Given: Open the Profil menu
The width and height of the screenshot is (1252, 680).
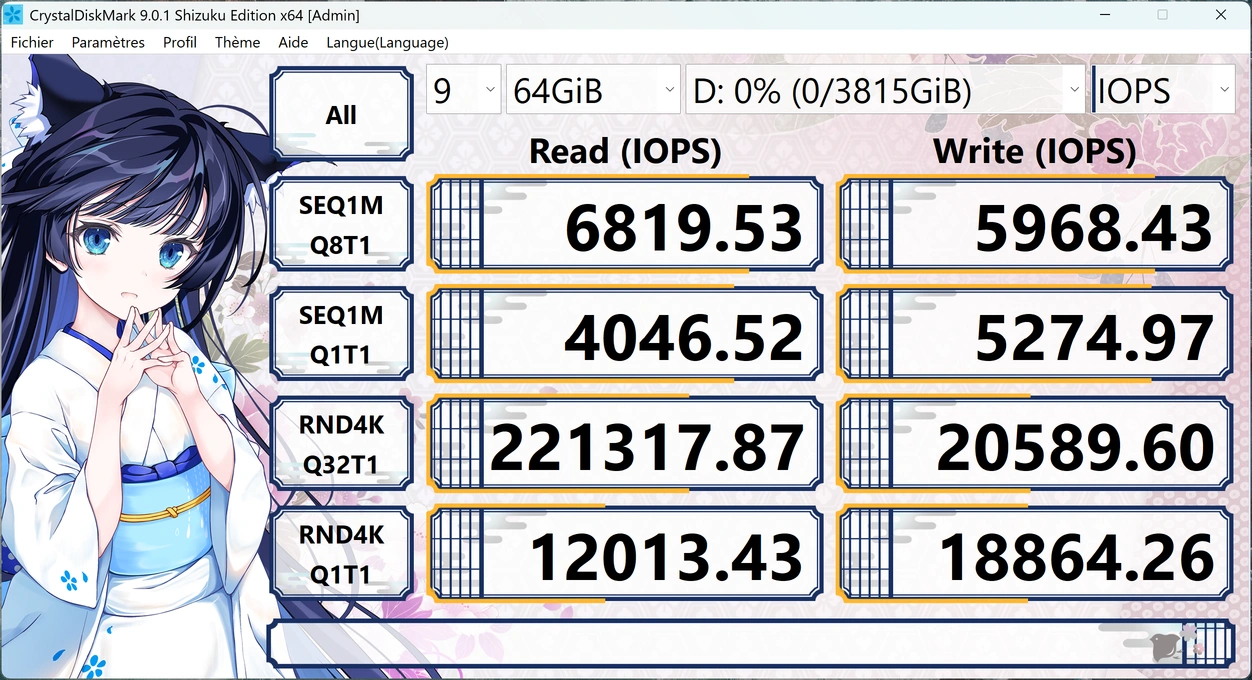Looking at the screenshot, I should [180, 42].
